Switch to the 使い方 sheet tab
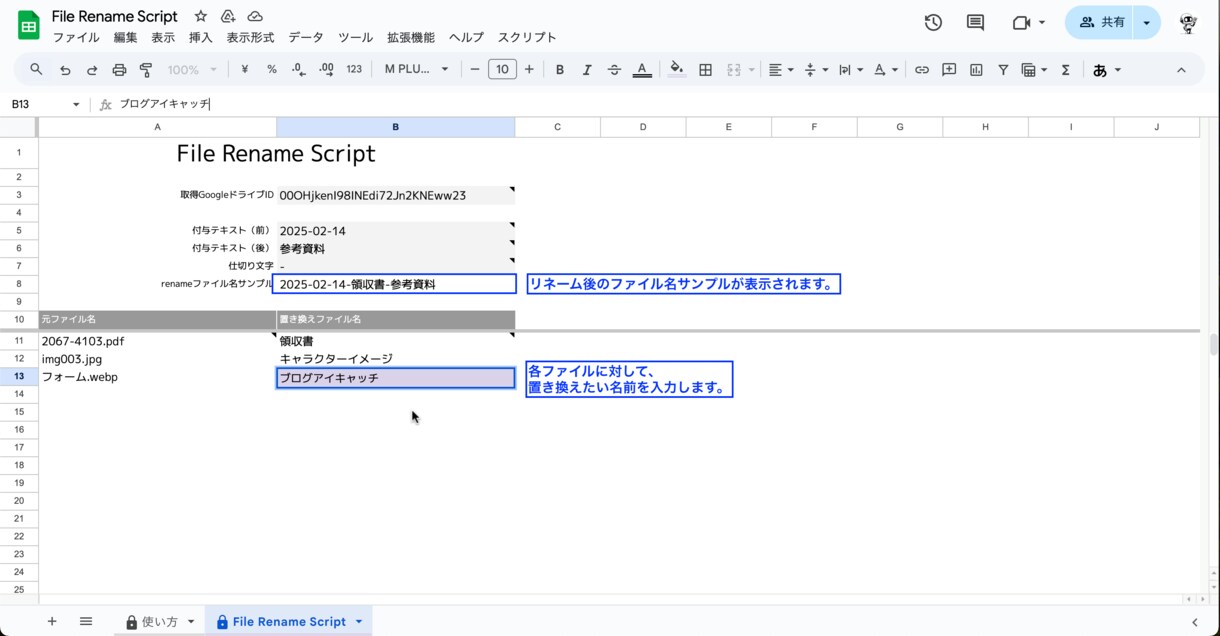This screenshot has height=636, width=1220. pos(159,621)
